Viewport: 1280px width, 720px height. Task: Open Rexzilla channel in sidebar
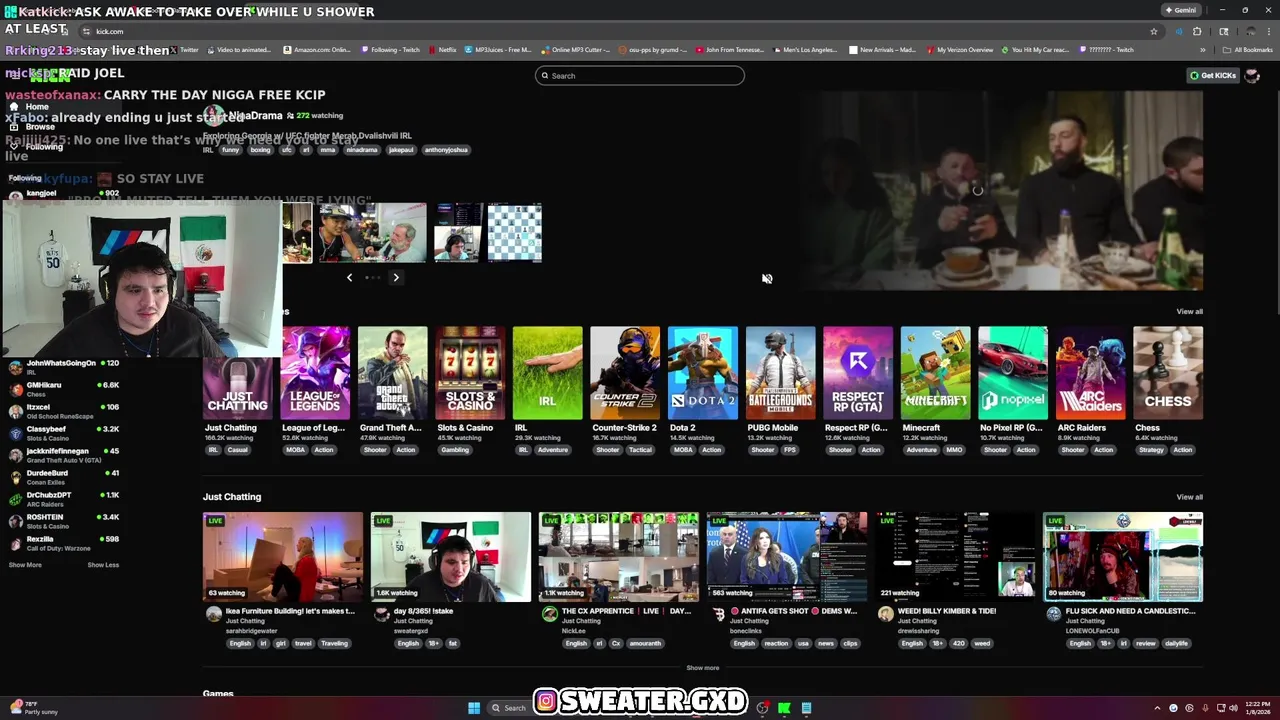coord(64,543)
